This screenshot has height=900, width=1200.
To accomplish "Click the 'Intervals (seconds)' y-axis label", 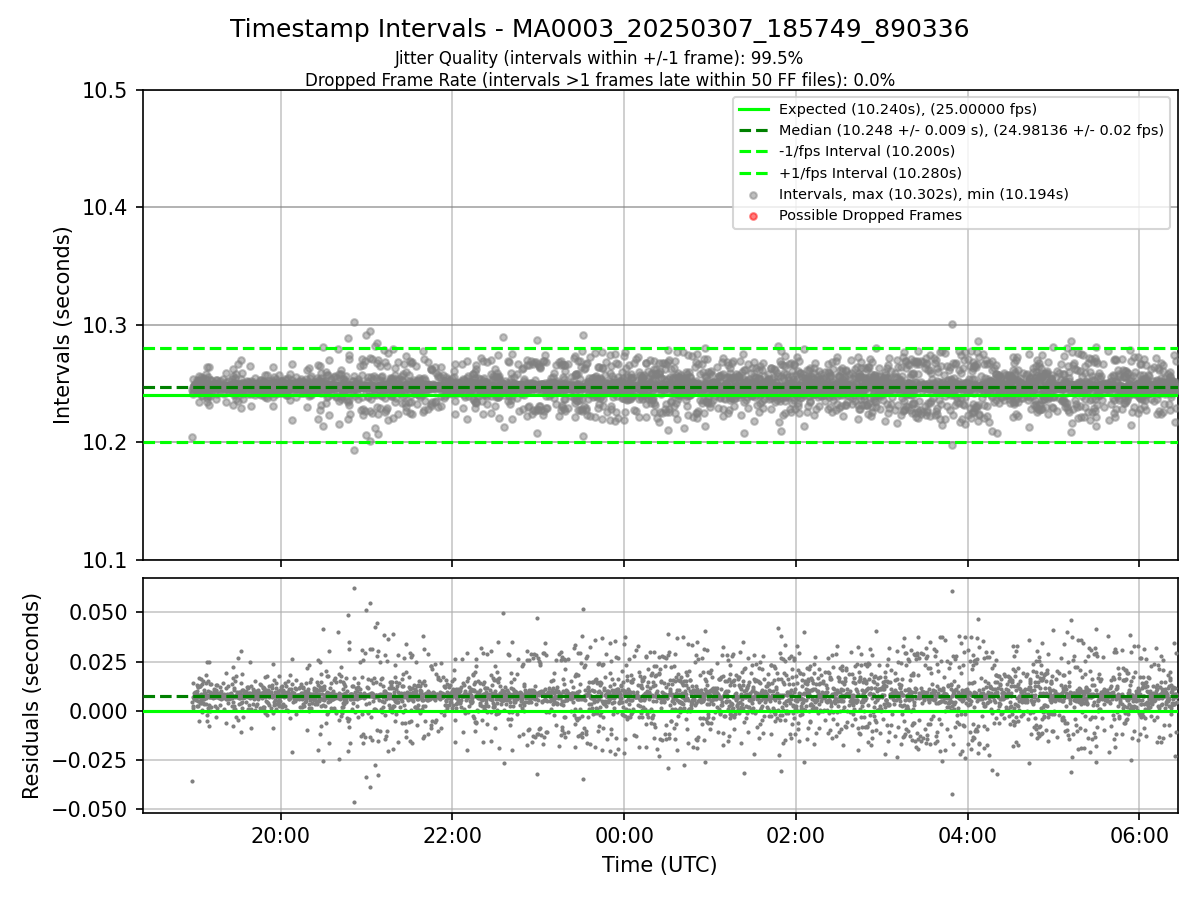I will pyautogui.click(x=63, y=325).
